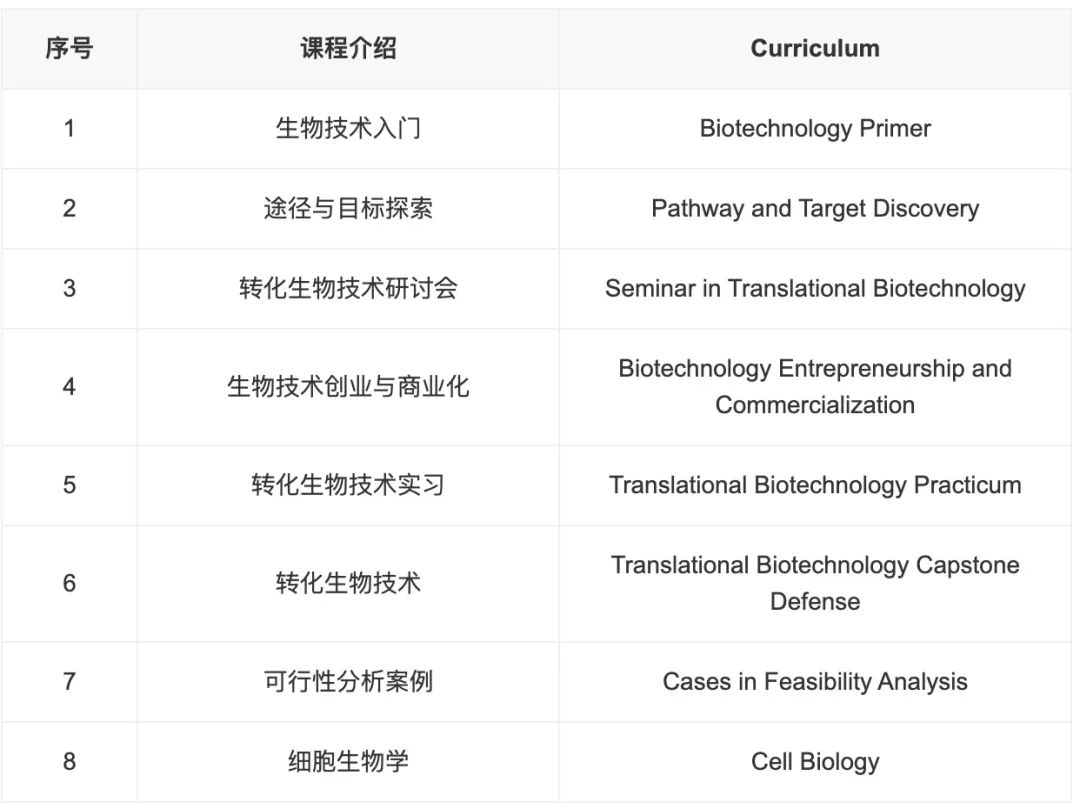Select Pathway and Target Discovery text
Viewport: 1080px width, 809px height.
[815, 209]
